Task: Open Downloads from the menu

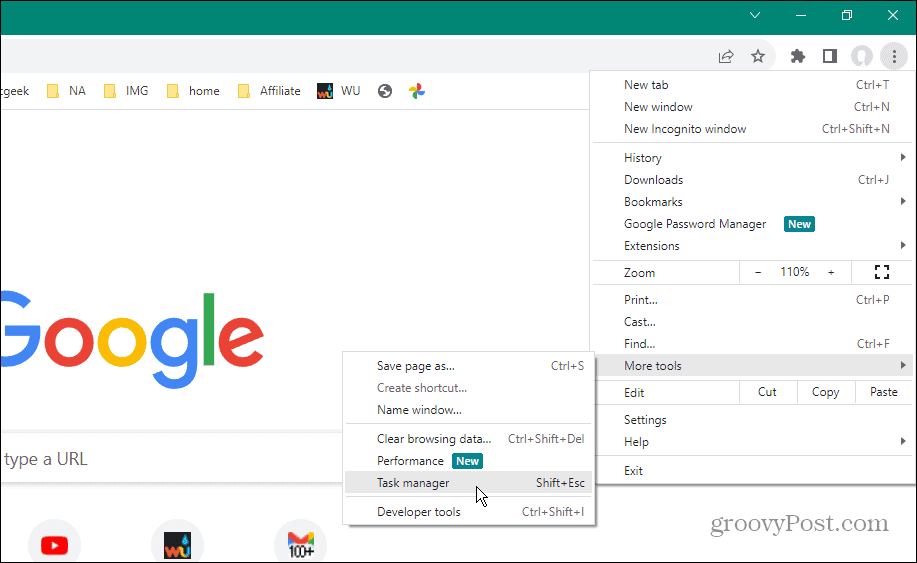Action: [752, 179]
